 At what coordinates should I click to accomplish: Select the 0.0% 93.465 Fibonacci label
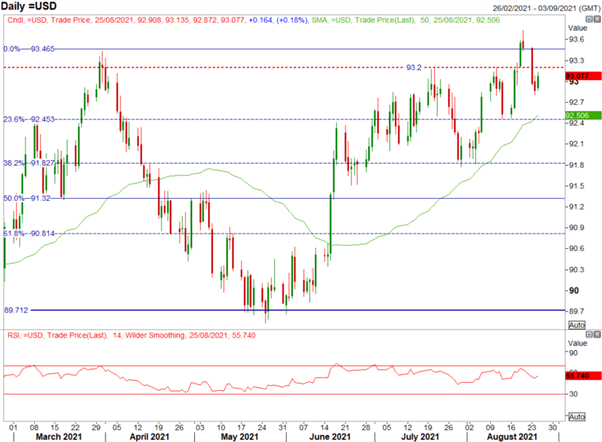29,49
